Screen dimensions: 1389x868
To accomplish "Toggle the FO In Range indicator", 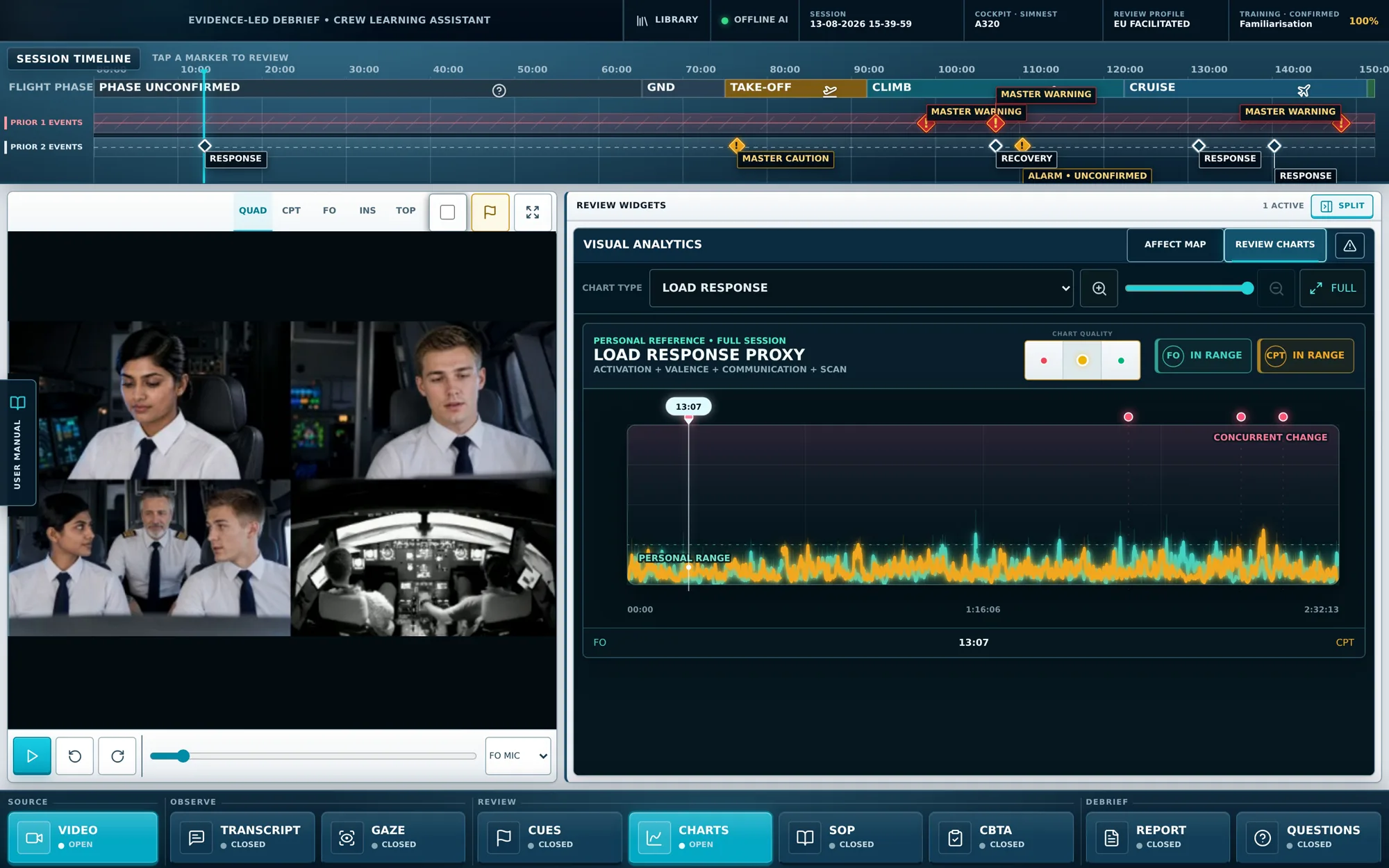I will (x=1203, y=356).
